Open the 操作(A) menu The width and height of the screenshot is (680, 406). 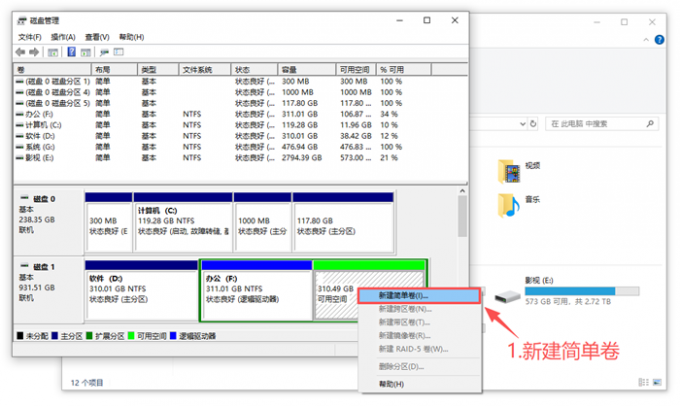[x=63, y=37]
